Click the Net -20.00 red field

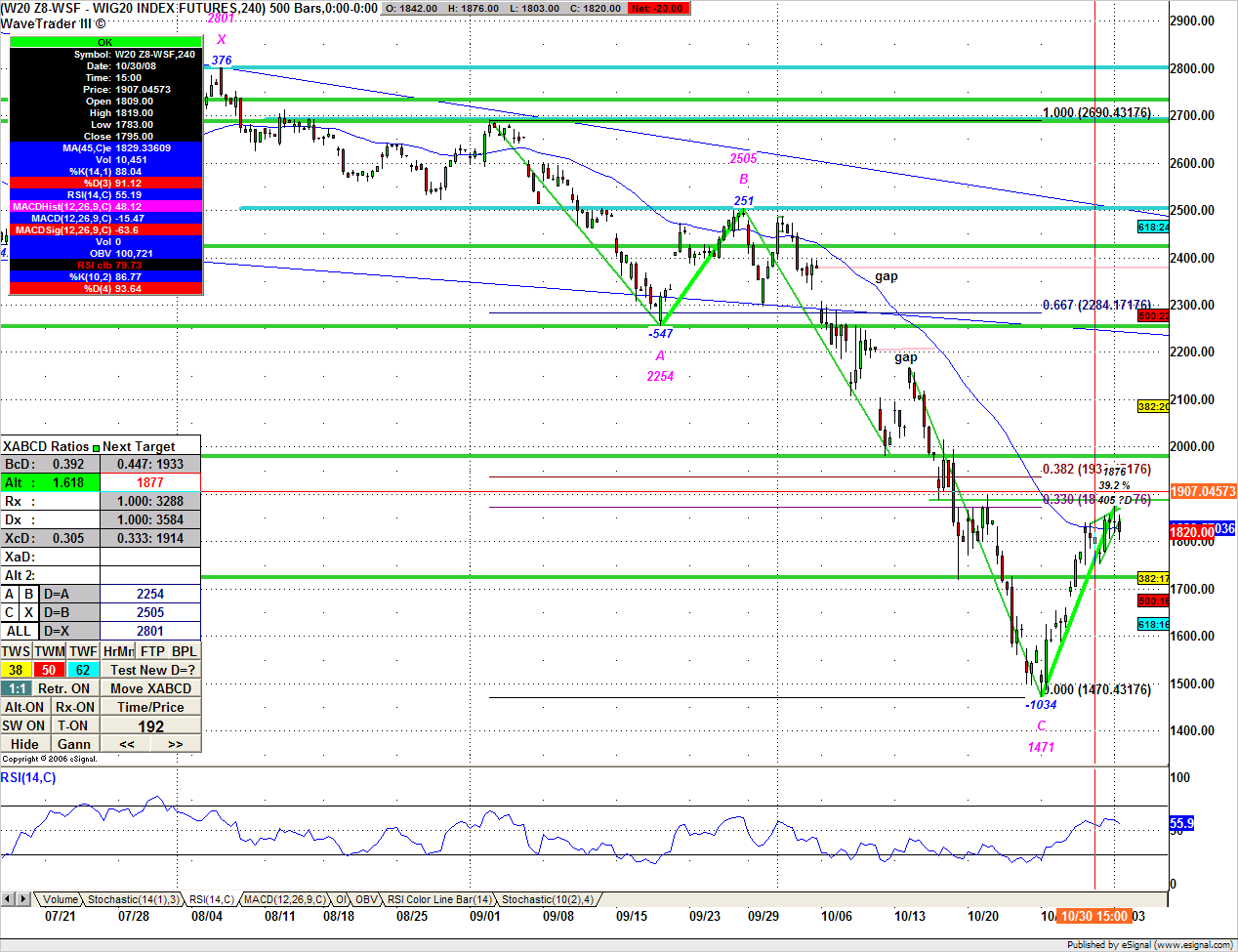click(659, 8)
